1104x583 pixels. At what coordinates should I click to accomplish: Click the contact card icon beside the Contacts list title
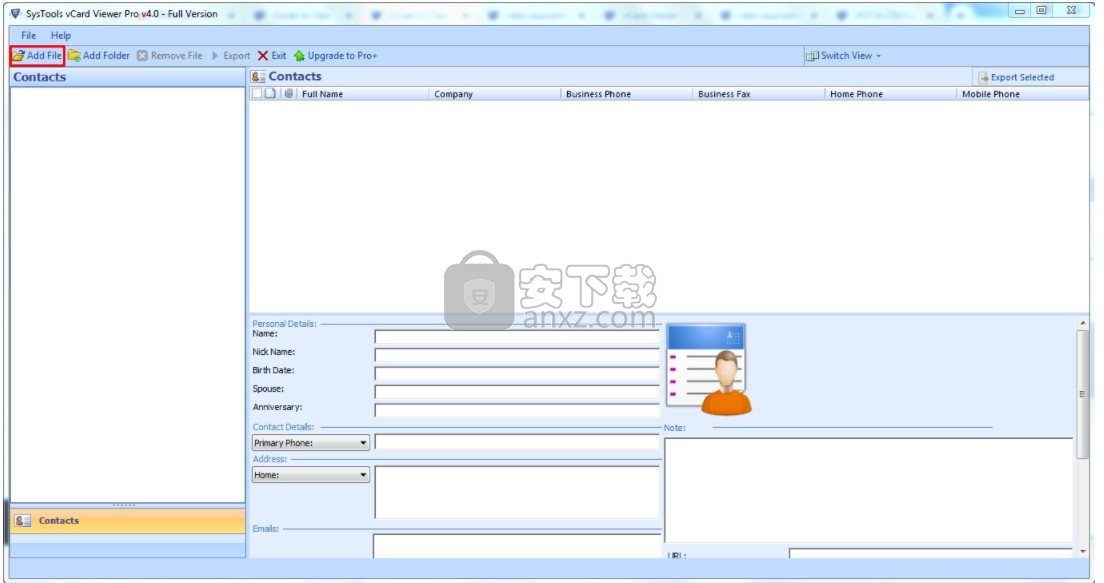258,77
